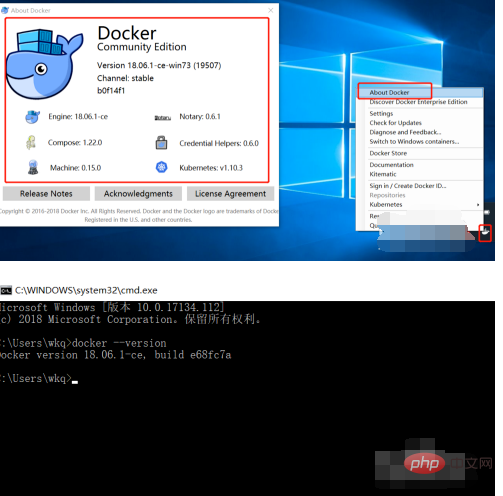Click the docker --version command line
Viewport: 503px width, 496px height.
coord(83,343)
